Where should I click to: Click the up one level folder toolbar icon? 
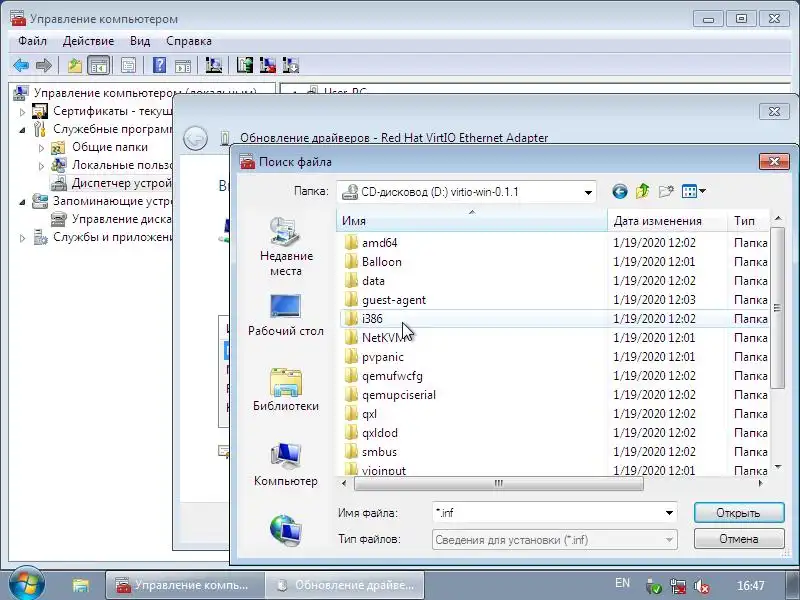74,65
